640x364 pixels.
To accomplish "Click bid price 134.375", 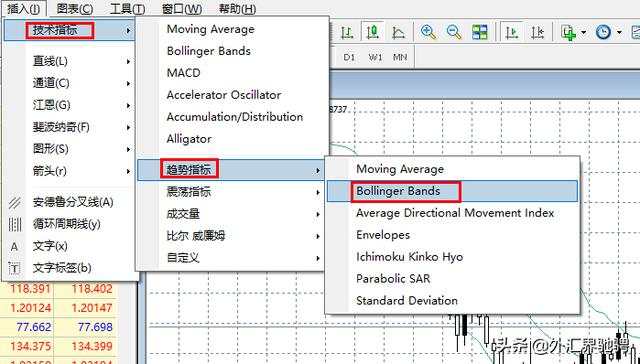I will coord(31,346).
